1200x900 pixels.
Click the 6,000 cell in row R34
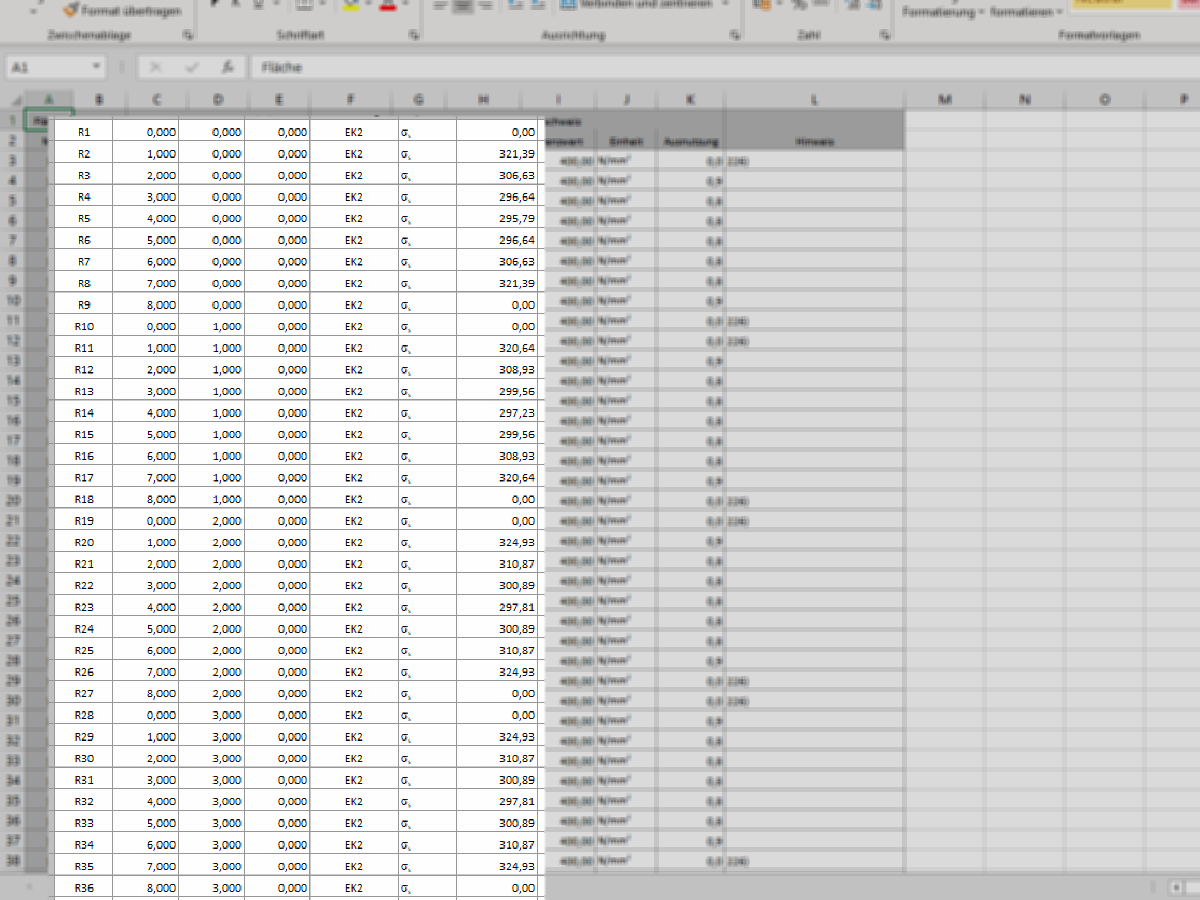click(x=146, y=845)
